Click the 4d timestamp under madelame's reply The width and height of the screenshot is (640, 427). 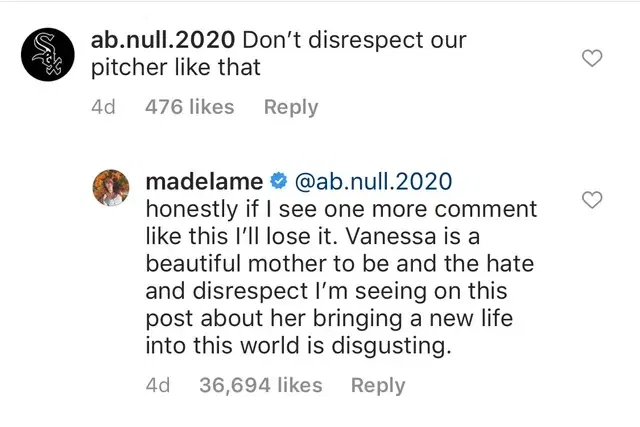point(158,385)
